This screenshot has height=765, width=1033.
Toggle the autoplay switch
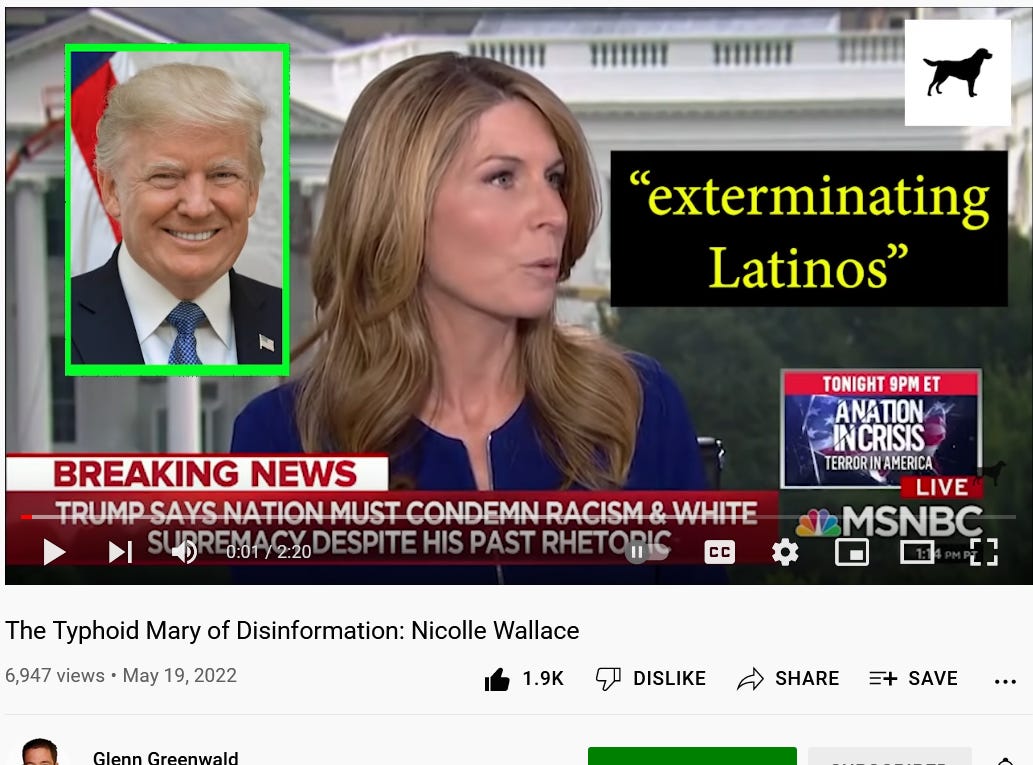646,552
